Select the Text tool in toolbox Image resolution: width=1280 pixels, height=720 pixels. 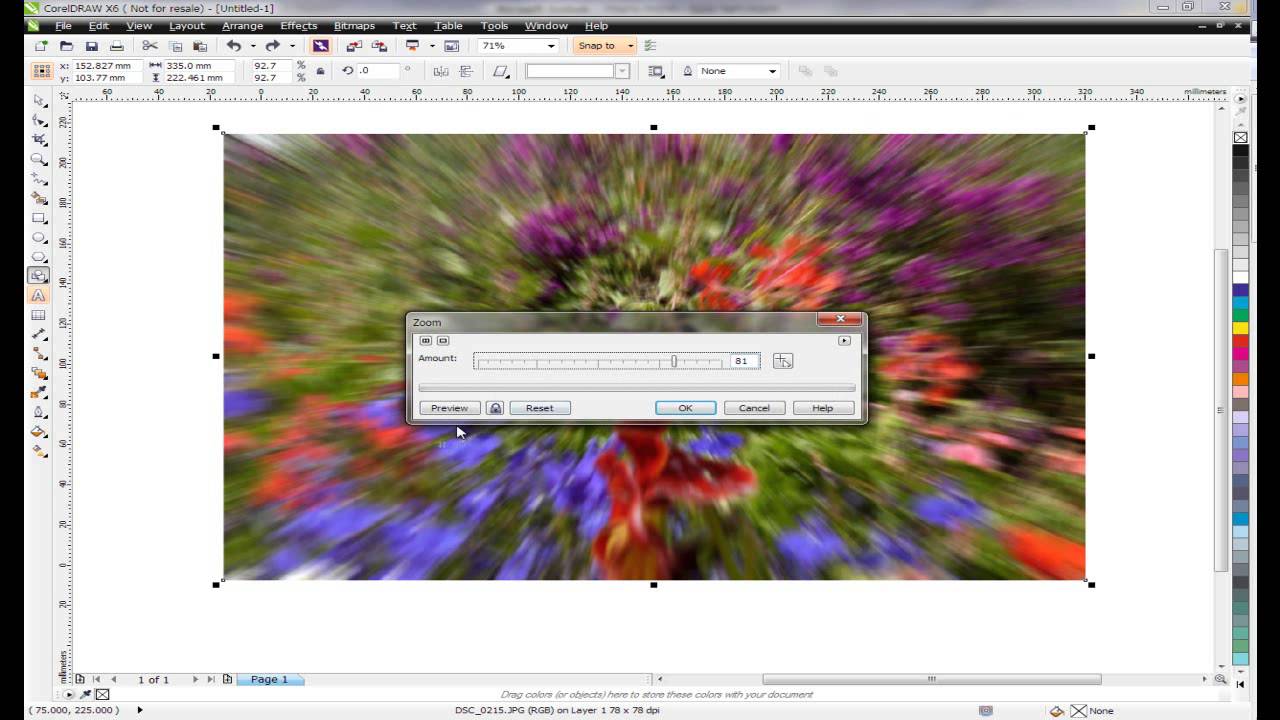[x=38, y=295]
